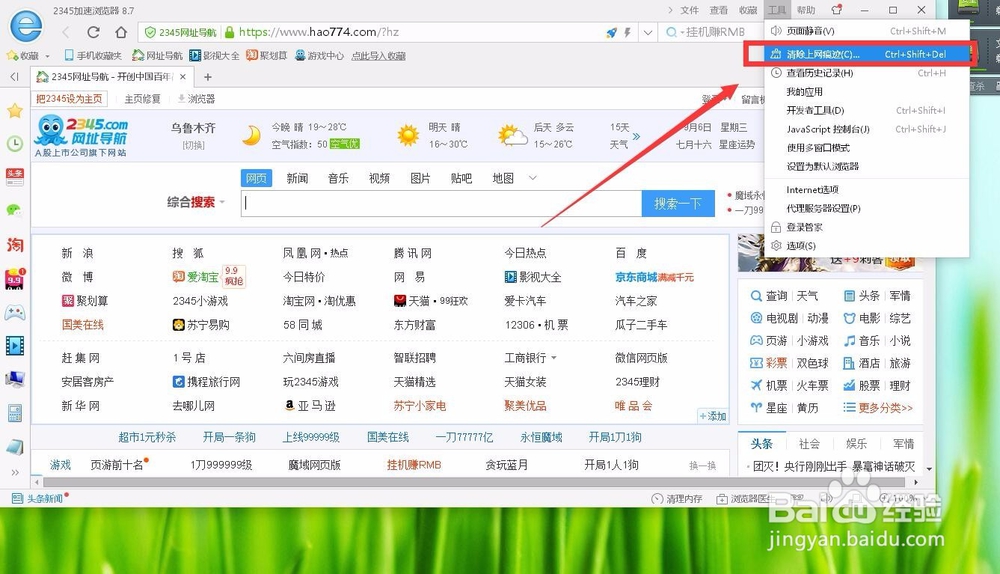This screenshot has width=1000, height=574.
Task: Collapse the sidebar with arrow toggle
Action: coord(14,77)
